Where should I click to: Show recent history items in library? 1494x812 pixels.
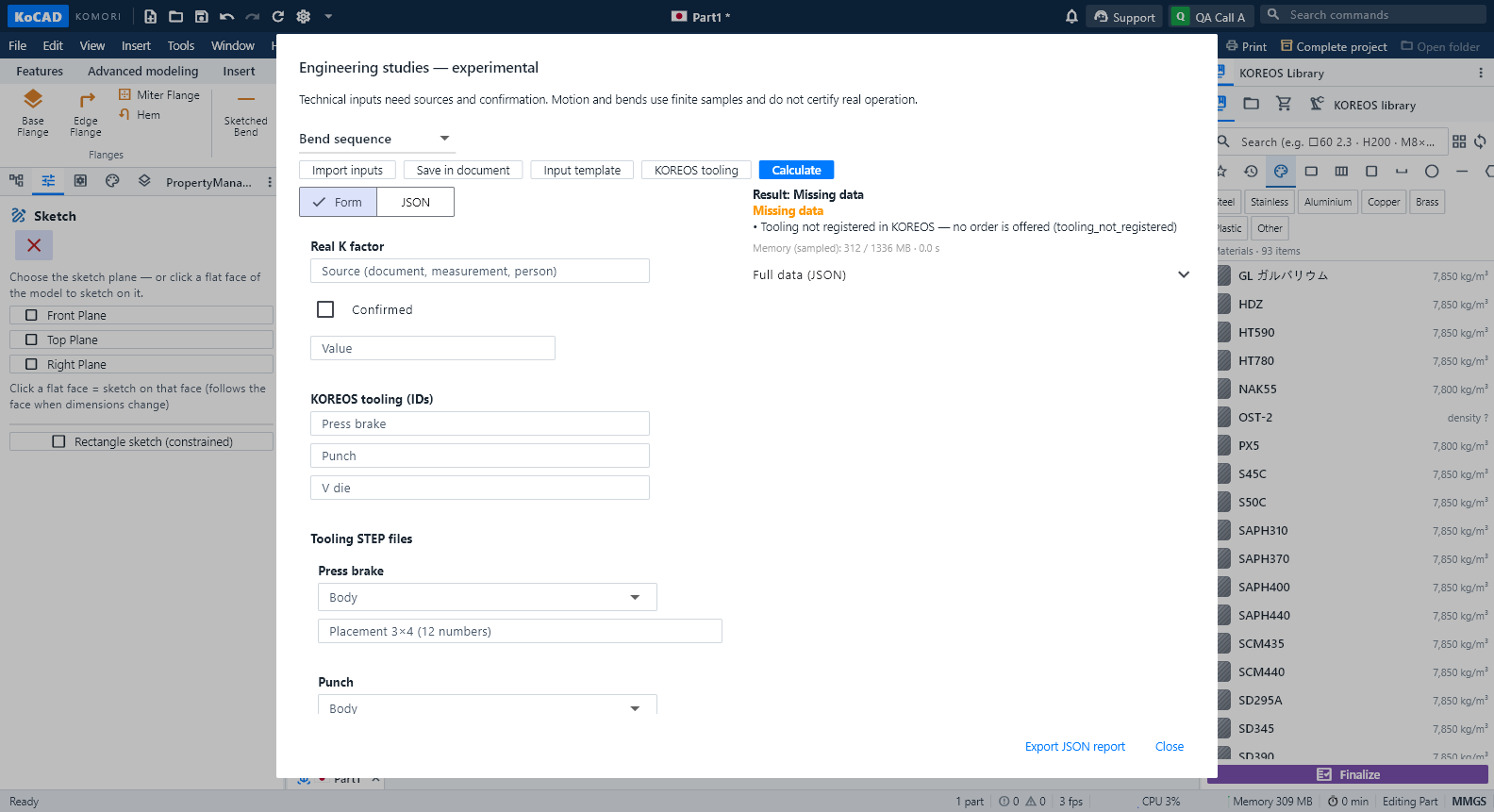[1251, 171]
